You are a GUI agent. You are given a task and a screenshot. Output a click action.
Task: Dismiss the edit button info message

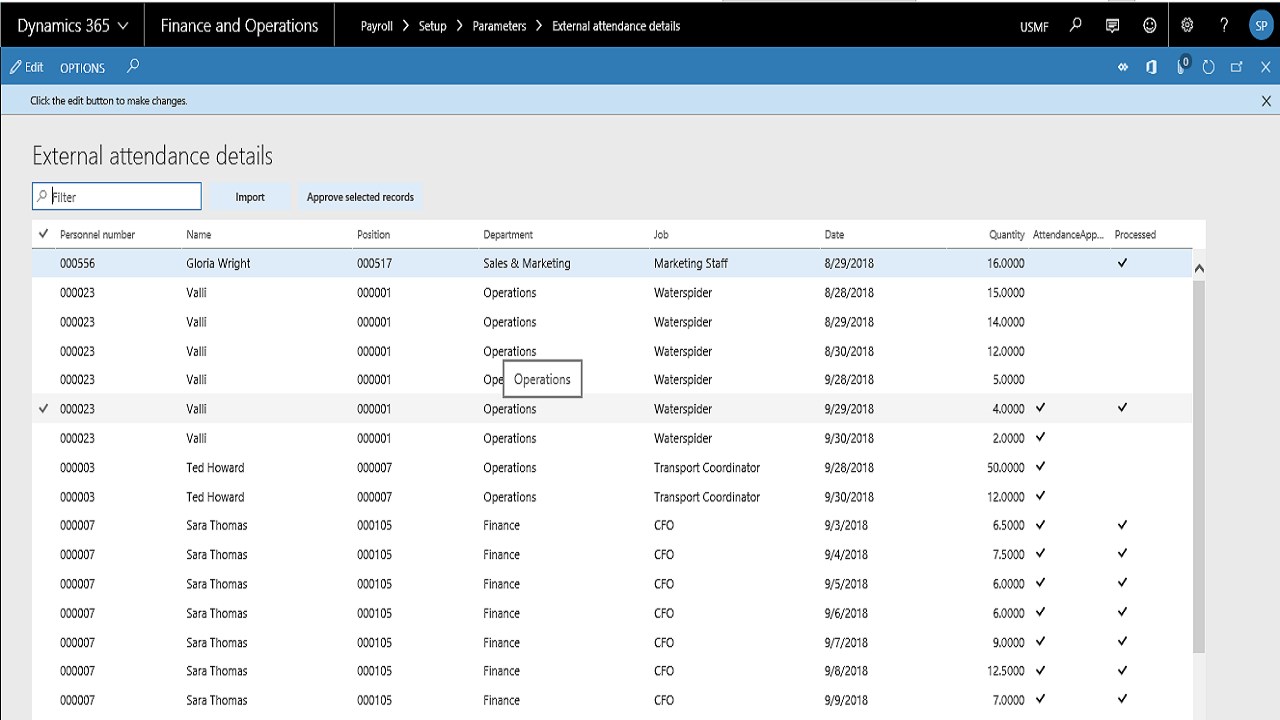(x=1266, y=101)
